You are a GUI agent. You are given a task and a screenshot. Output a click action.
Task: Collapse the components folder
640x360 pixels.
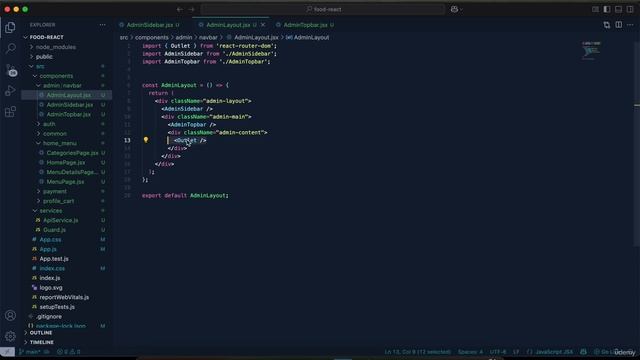pyautogui.click(x=56, y=76)
